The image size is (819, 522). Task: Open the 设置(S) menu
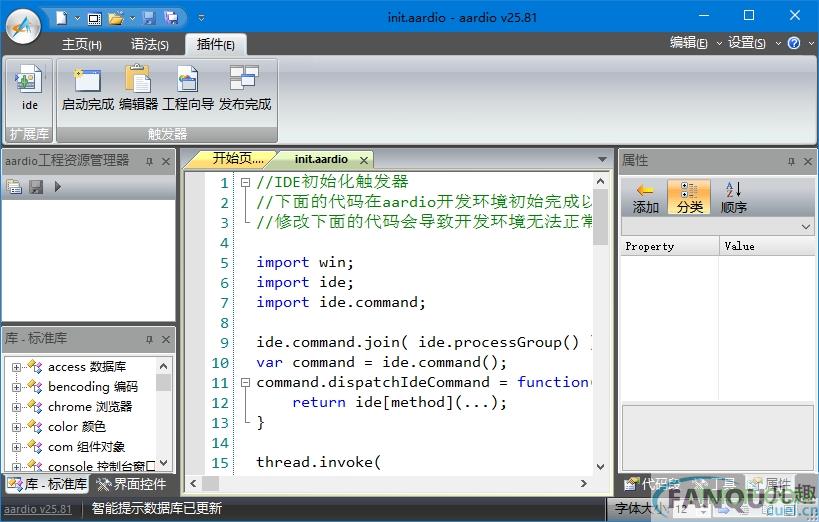pos(747,43)
